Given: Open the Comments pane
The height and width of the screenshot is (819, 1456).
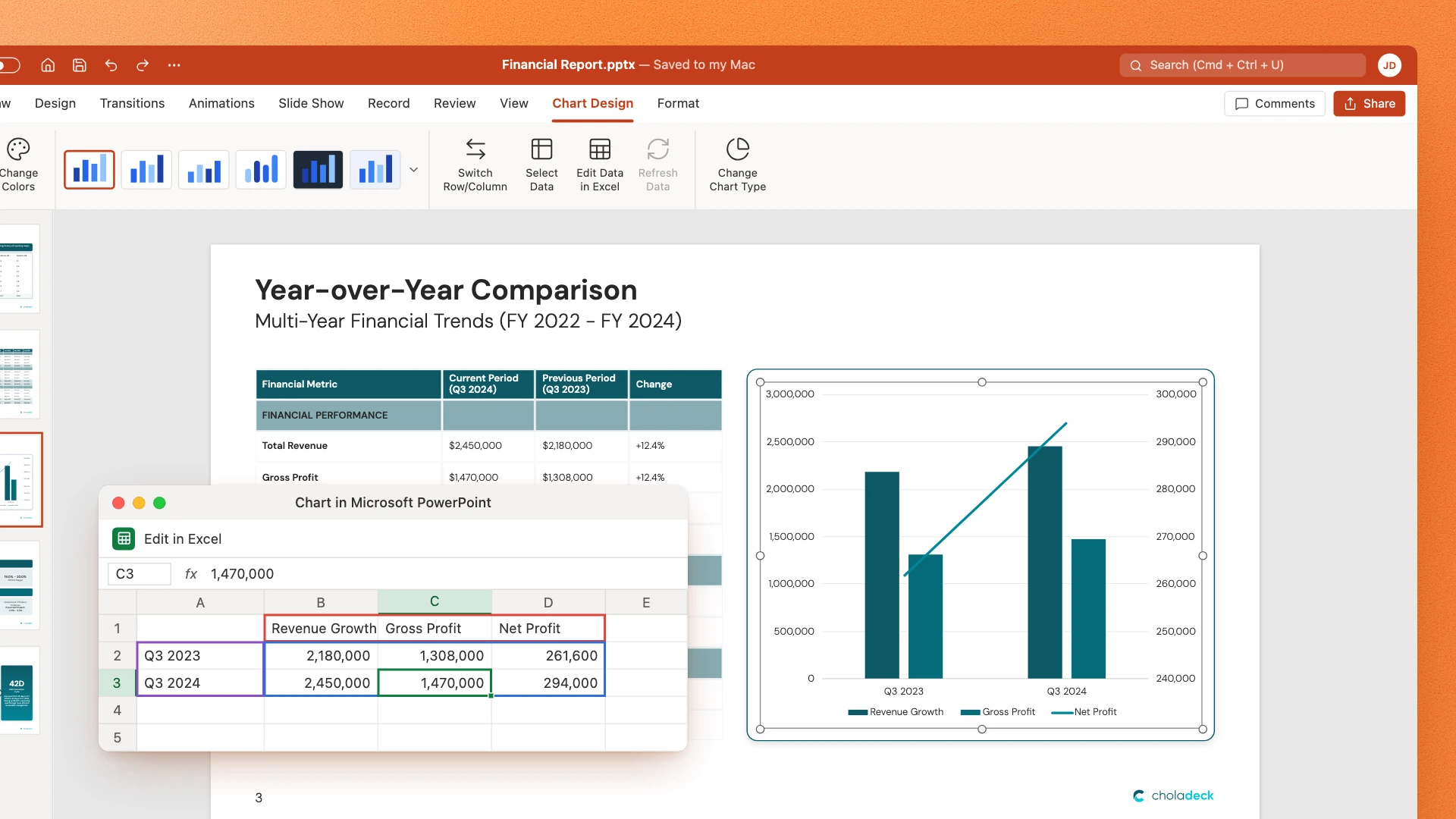Looking at the screenshot, I should pos(1275,104).
